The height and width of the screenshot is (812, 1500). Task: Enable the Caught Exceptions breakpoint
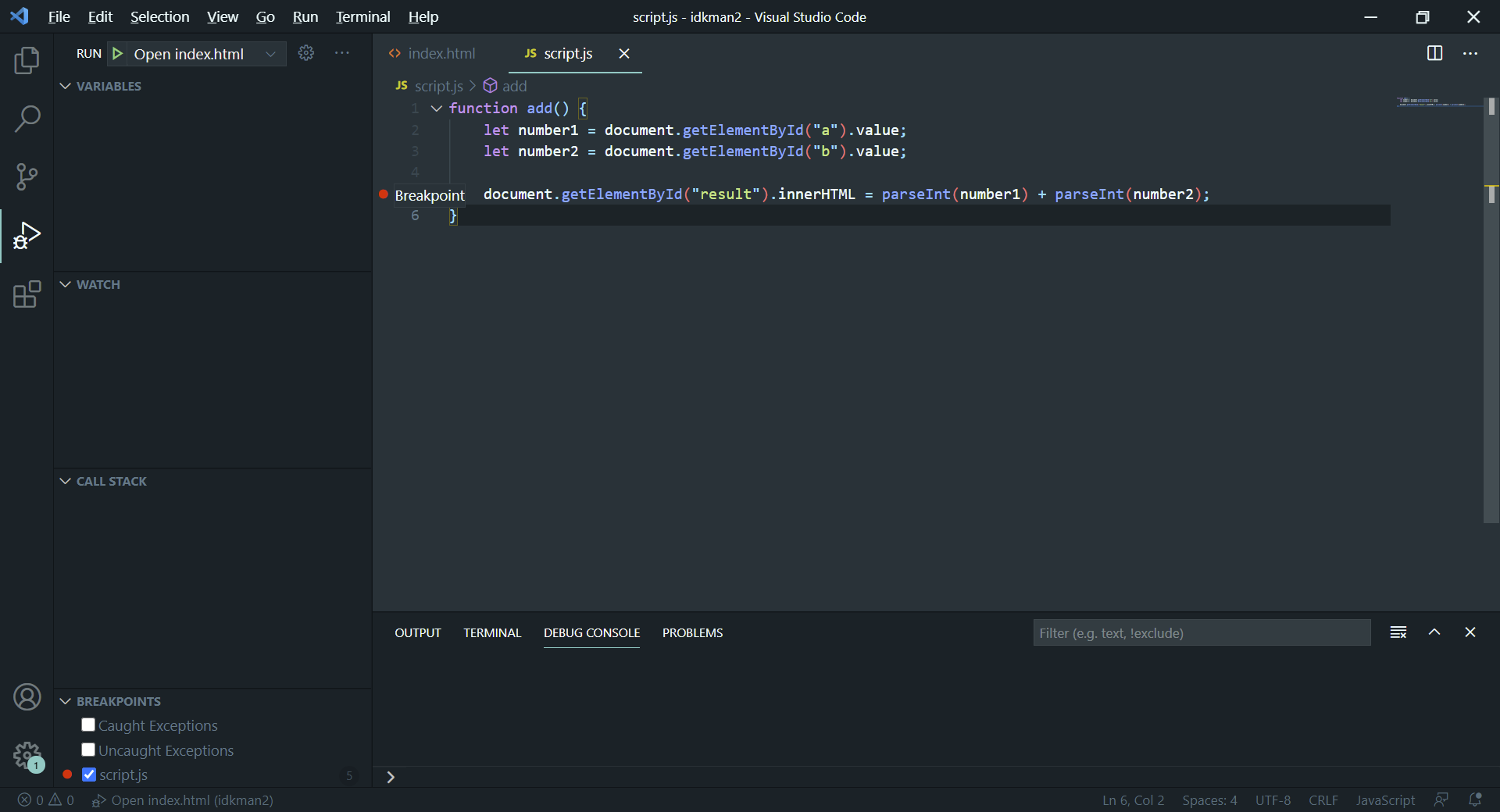click(87, 725)
